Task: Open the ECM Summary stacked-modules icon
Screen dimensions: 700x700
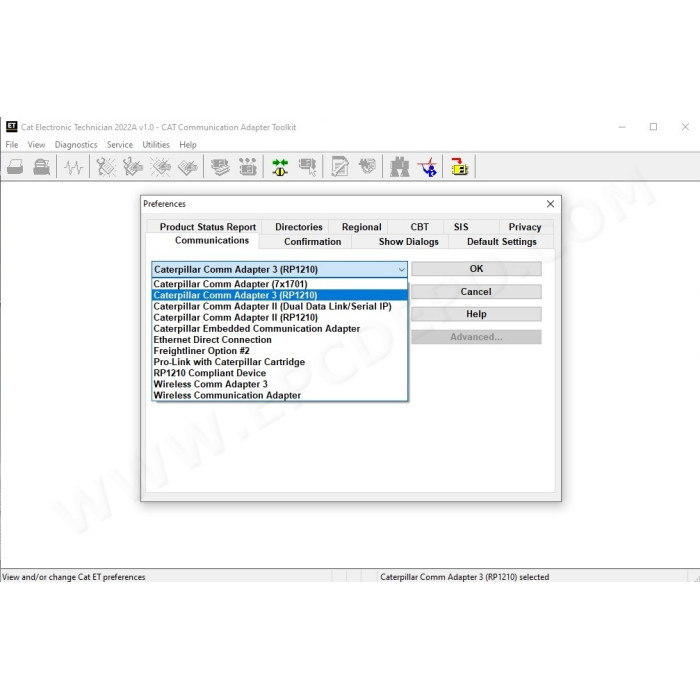Action: point(220,167)
